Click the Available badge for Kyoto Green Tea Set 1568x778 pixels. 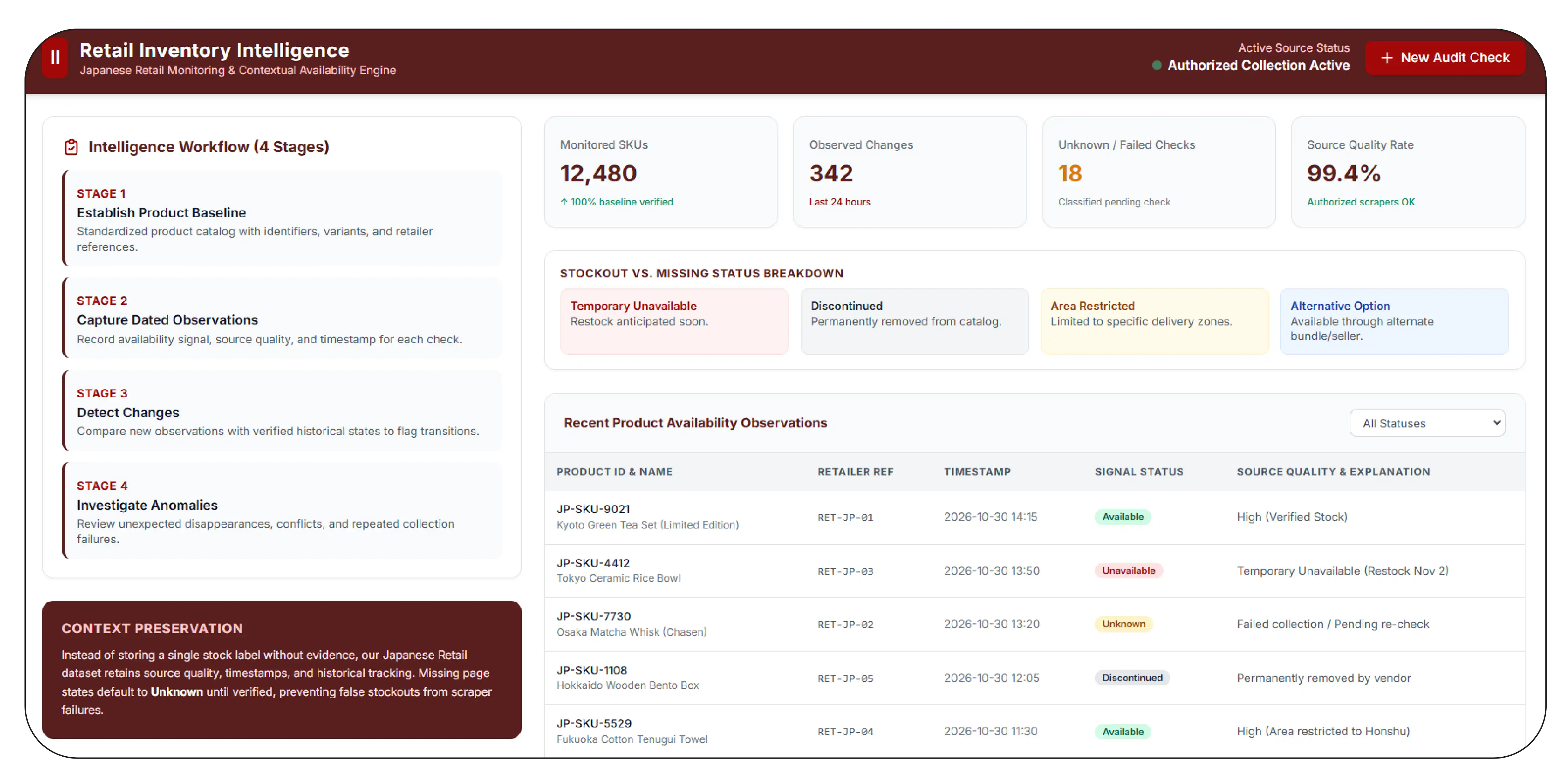point(1122,517)
